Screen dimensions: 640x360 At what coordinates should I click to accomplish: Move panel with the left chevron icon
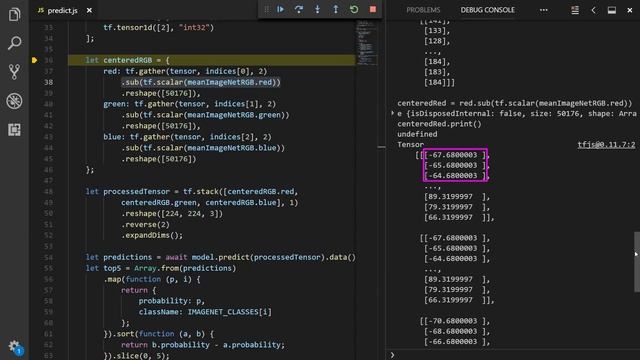(x=593, y=10)
